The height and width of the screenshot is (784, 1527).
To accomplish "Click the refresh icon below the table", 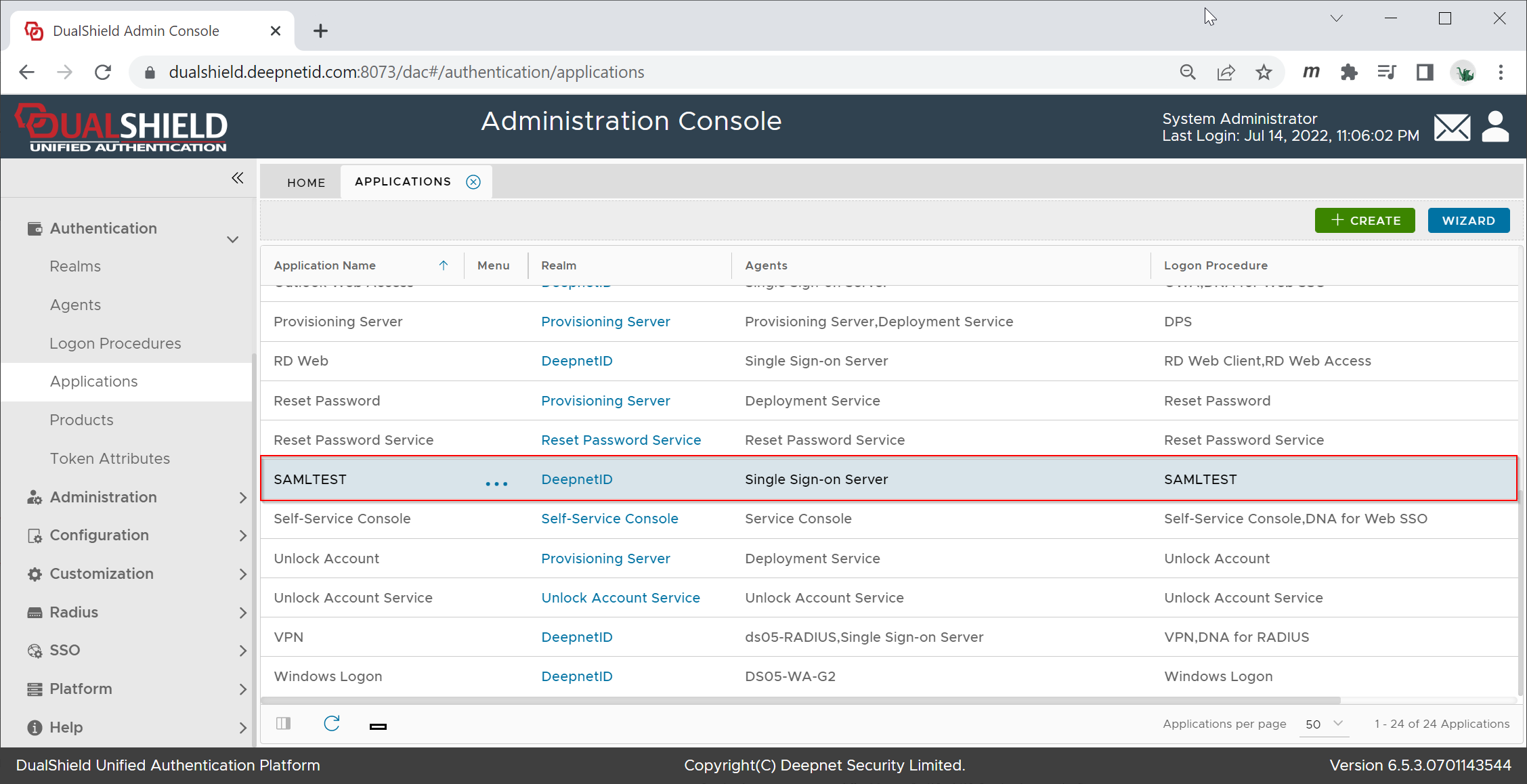I will pos(331,724).
